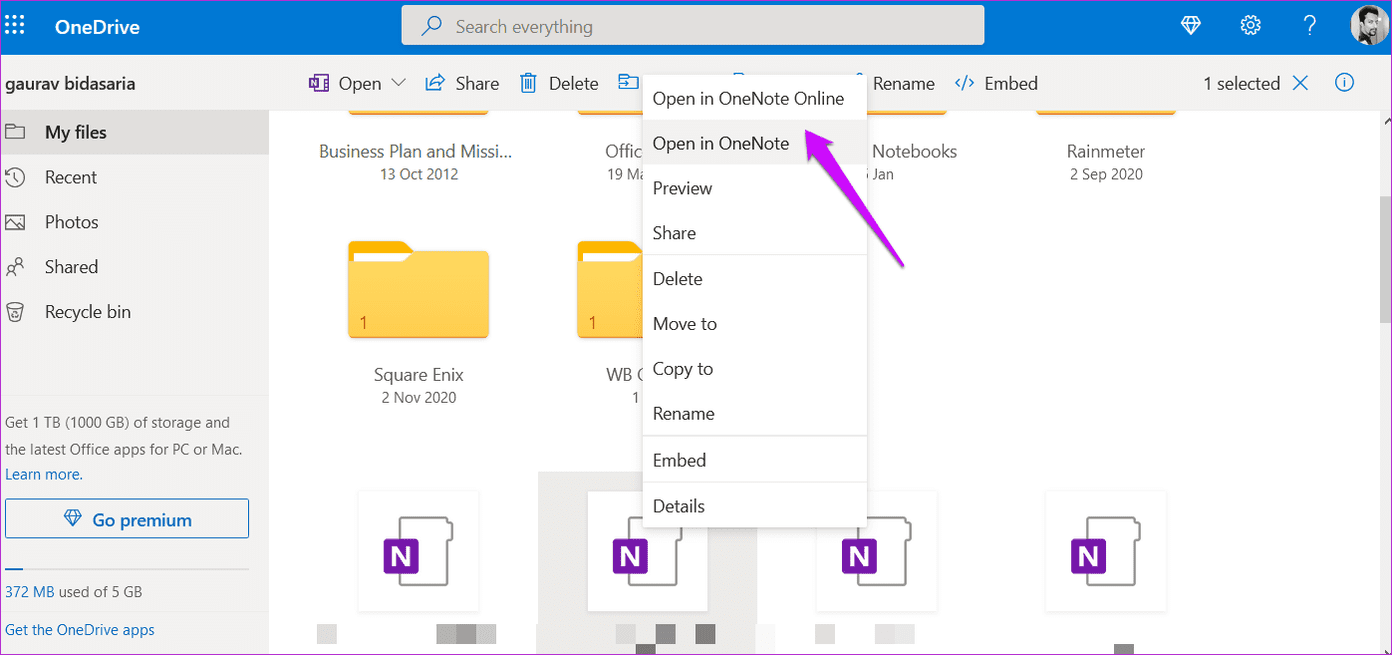Choose Open in OneNote menu item

click(754, 143)
